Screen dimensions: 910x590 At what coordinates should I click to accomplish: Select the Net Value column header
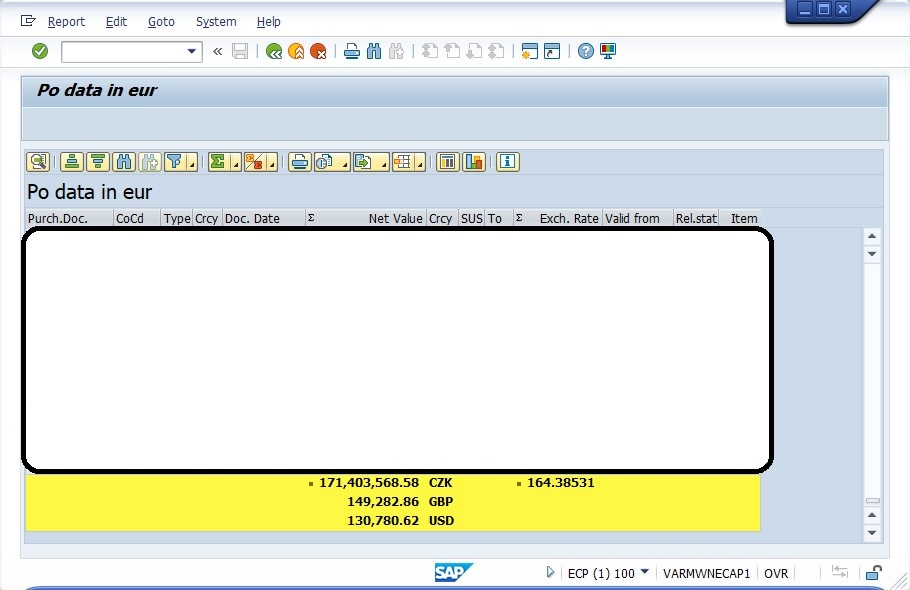(366, 218)
